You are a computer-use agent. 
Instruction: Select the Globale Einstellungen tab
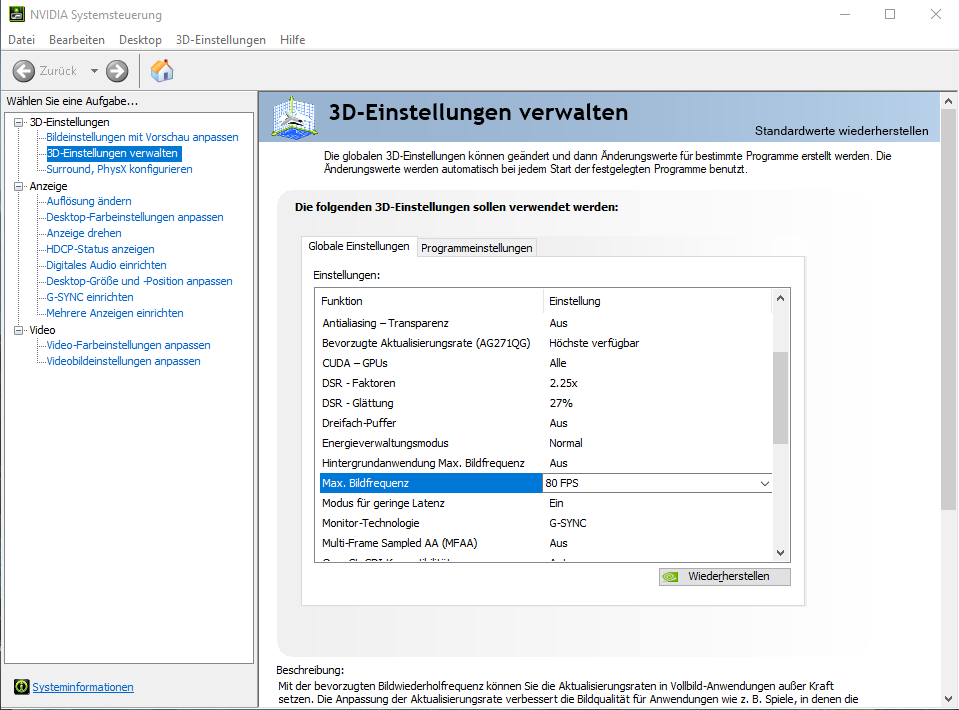point(359,246)
